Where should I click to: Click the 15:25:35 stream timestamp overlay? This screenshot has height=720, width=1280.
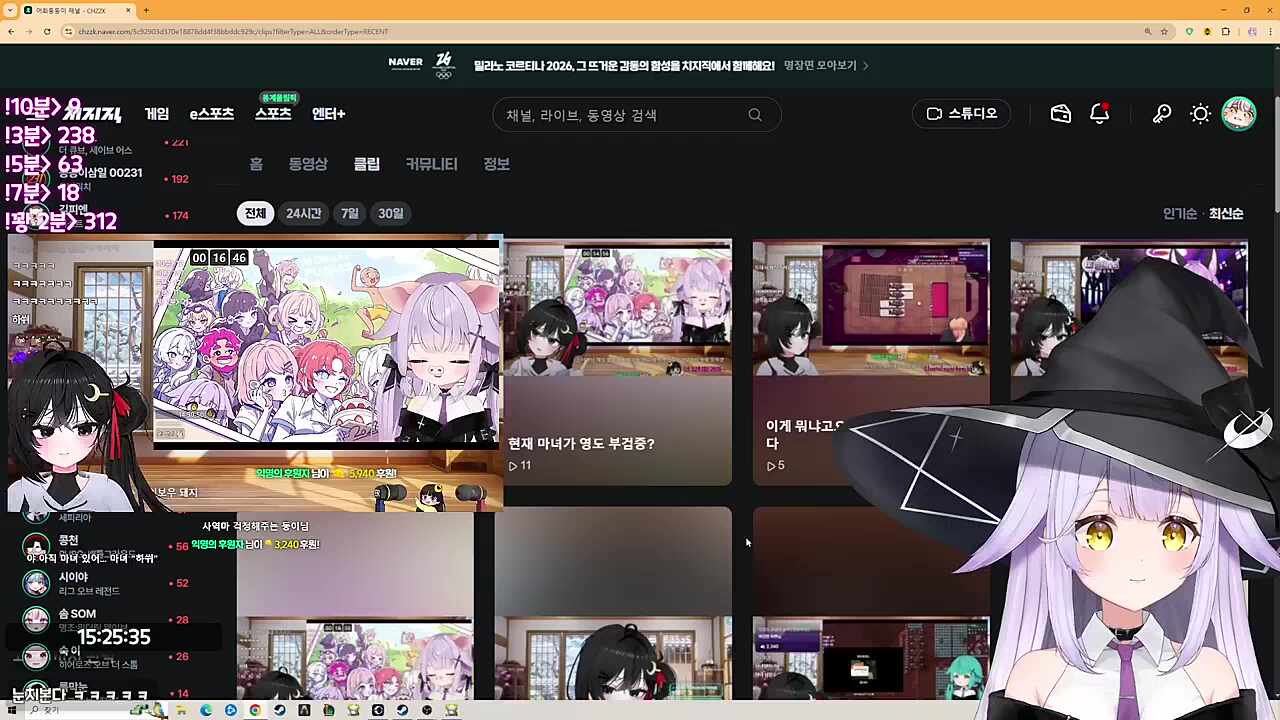(x=113, y=637)
